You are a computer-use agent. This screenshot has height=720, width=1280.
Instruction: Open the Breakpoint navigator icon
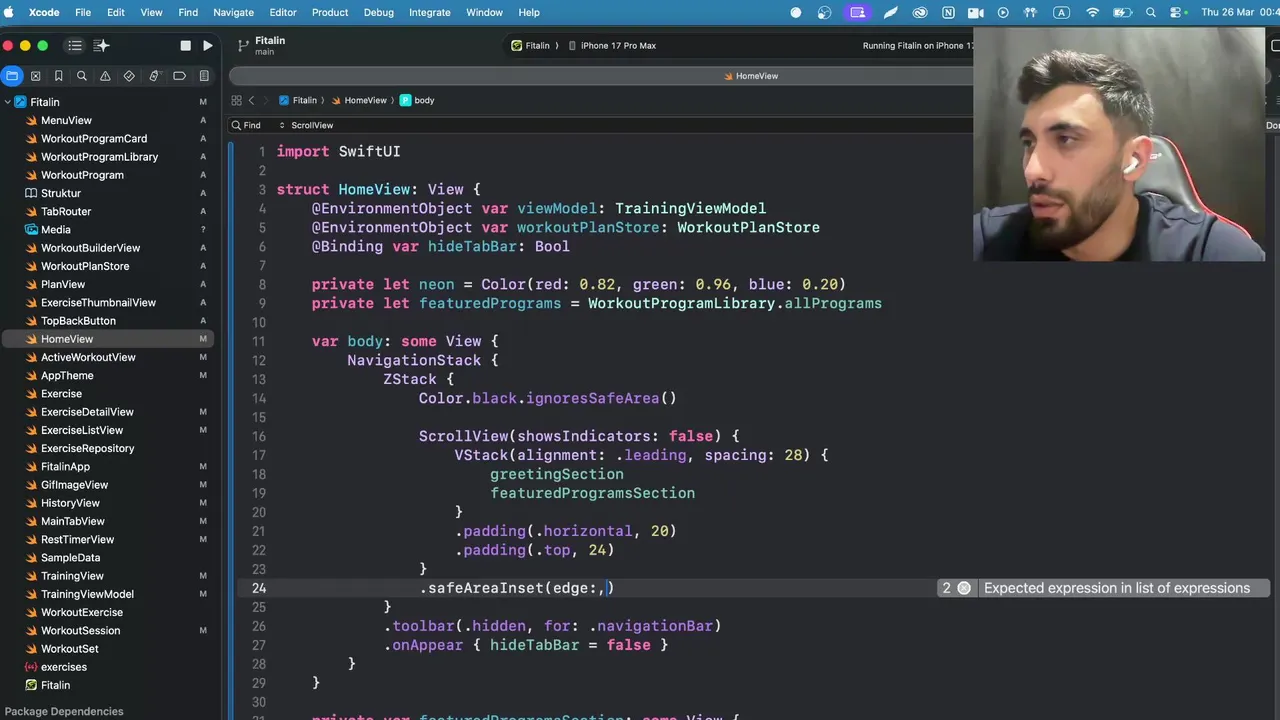coord(179,76)
